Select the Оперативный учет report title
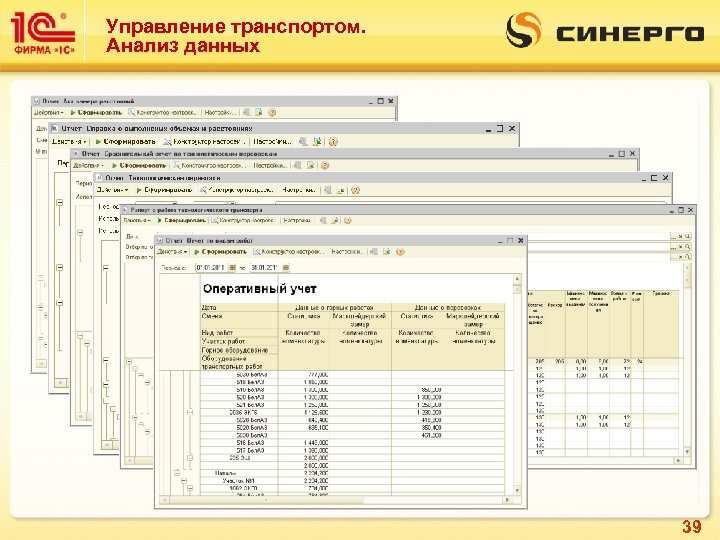 [x=259, y=289]
